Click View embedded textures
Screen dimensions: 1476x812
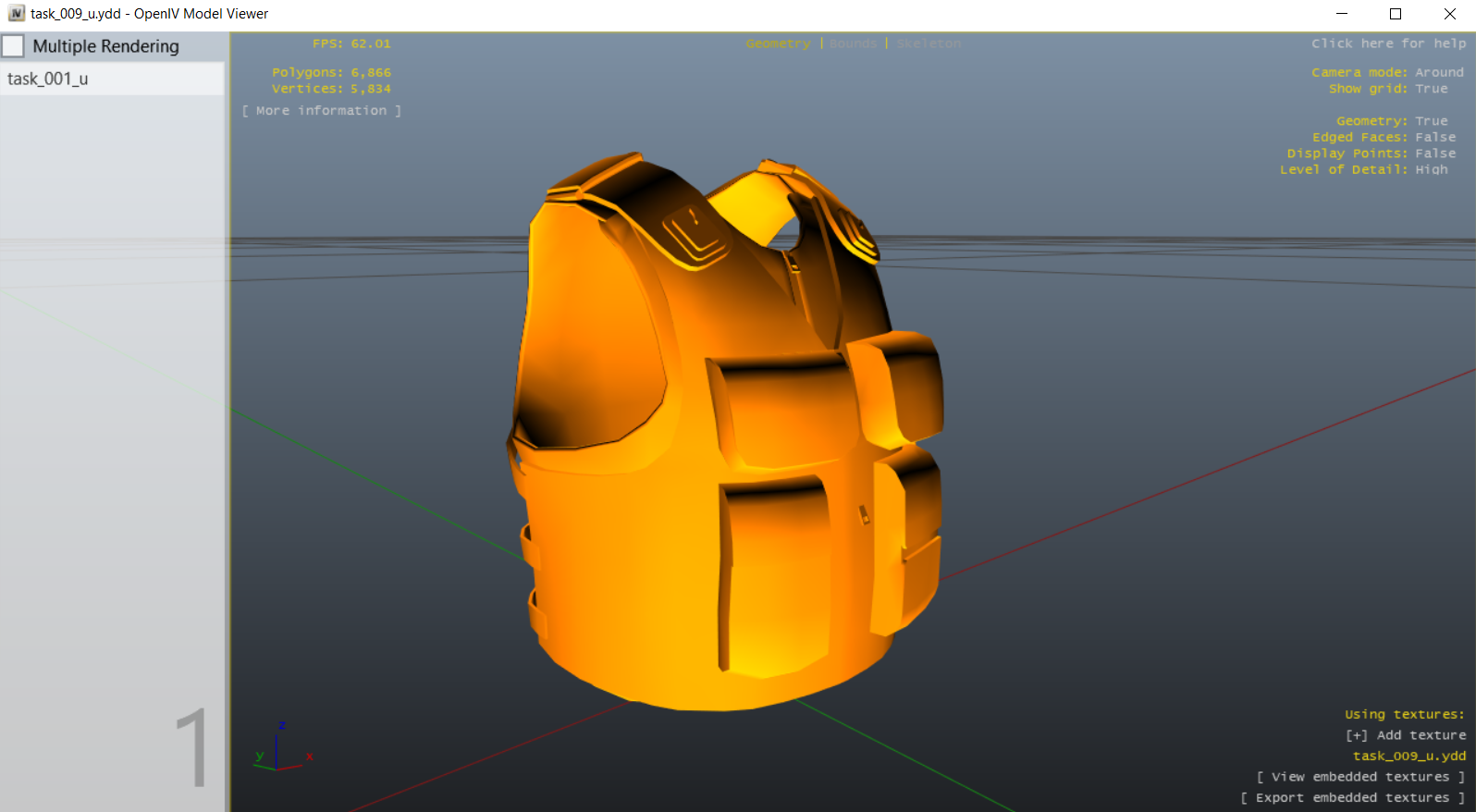coord(1359,777)
